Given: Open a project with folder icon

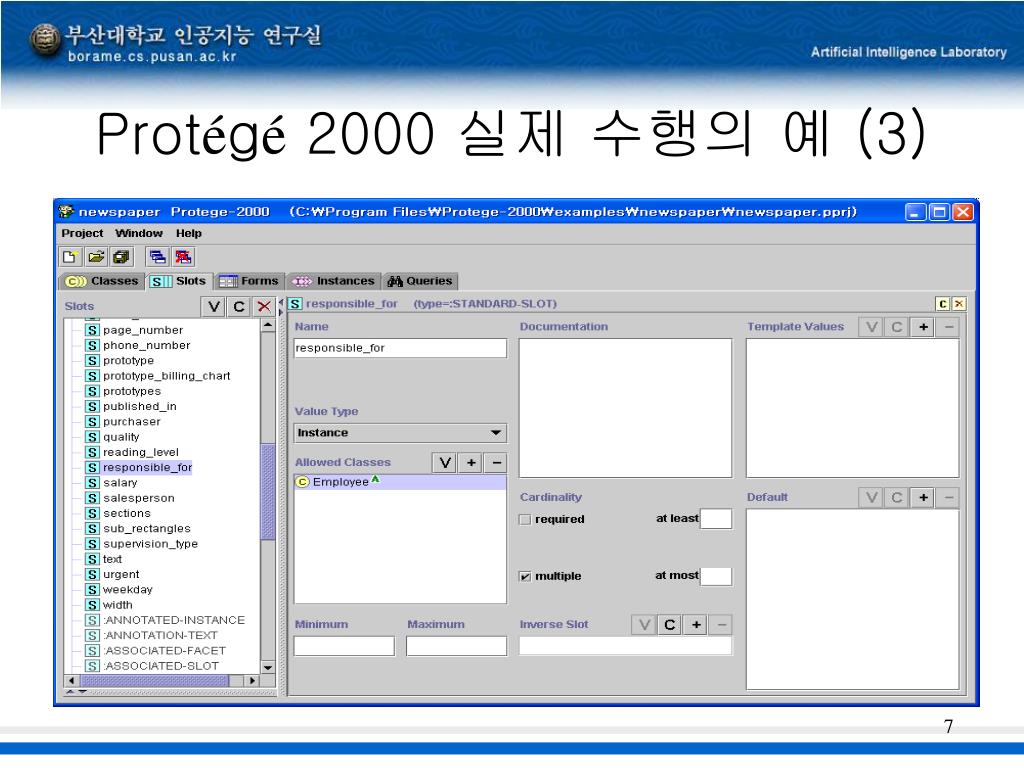Looking at the screenshot, I should pyautogui.click(x=96, y=257).
